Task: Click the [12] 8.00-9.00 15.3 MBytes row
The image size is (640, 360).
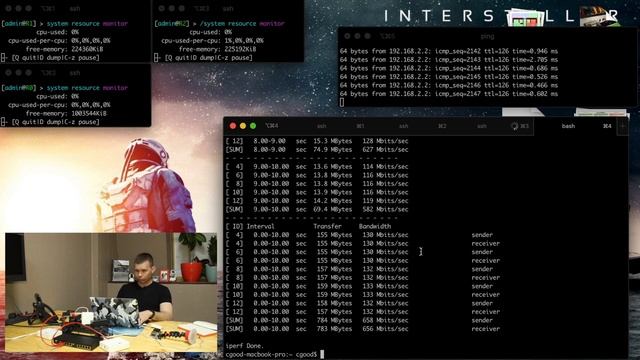Action: [x=317, y=141]
